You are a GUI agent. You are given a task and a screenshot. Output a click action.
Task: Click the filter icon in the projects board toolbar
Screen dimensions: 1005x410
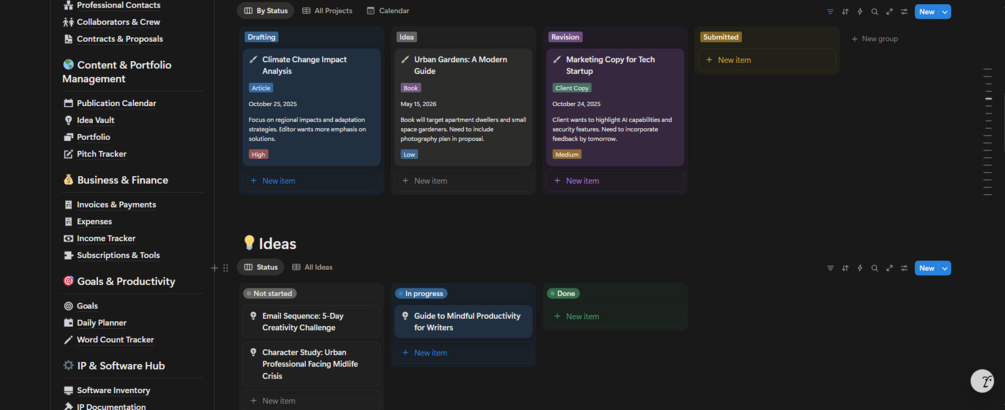coord(830,12)
